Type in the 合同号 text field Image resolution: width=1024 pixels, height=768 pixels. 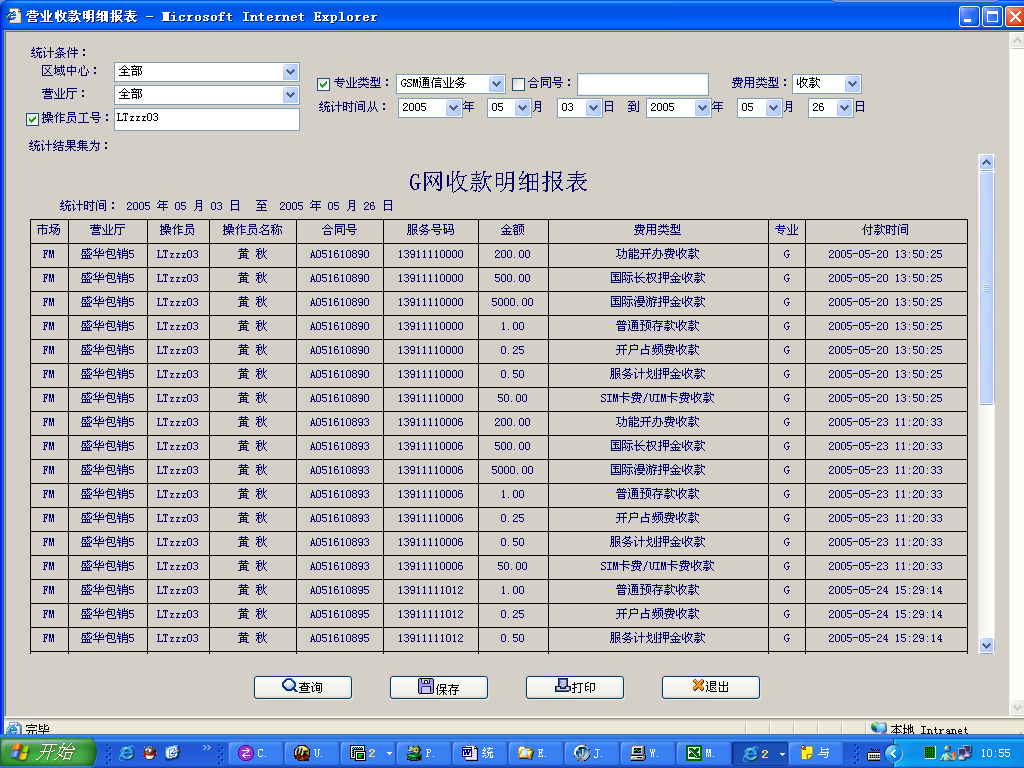tap(642, 84)
